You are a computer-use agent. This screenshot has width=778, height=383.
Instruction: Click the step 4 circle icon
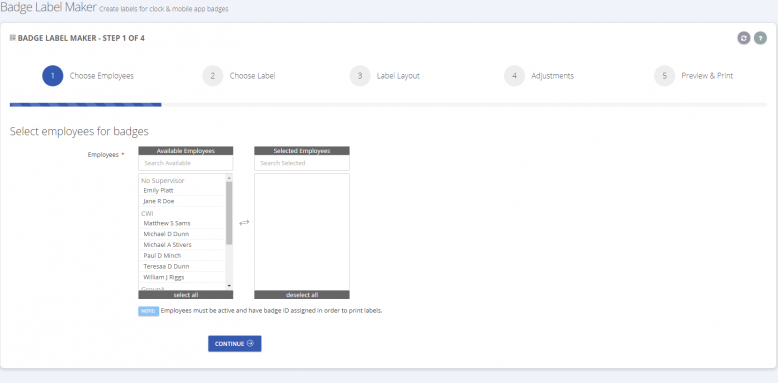point(515,76)
